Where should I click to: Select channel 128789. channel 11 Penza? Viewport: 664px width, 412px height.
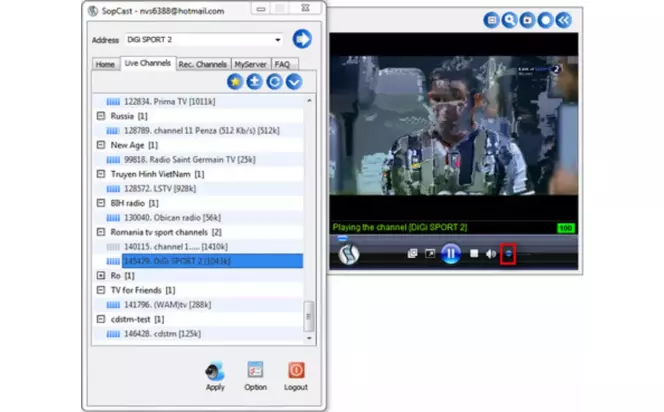point(202,130)
